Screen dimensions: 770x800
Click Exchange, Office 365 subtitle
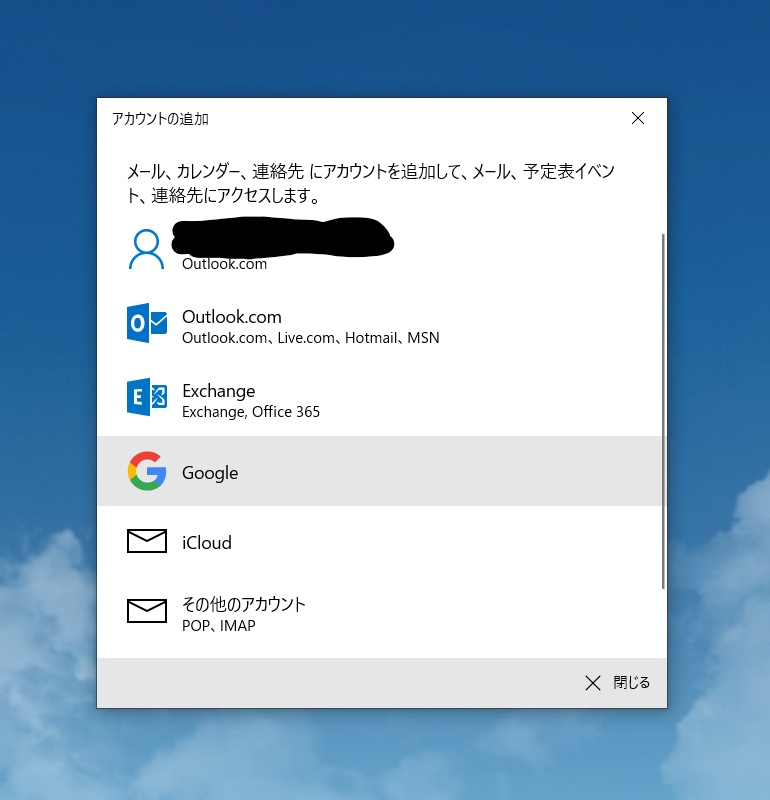pos(251,412)
